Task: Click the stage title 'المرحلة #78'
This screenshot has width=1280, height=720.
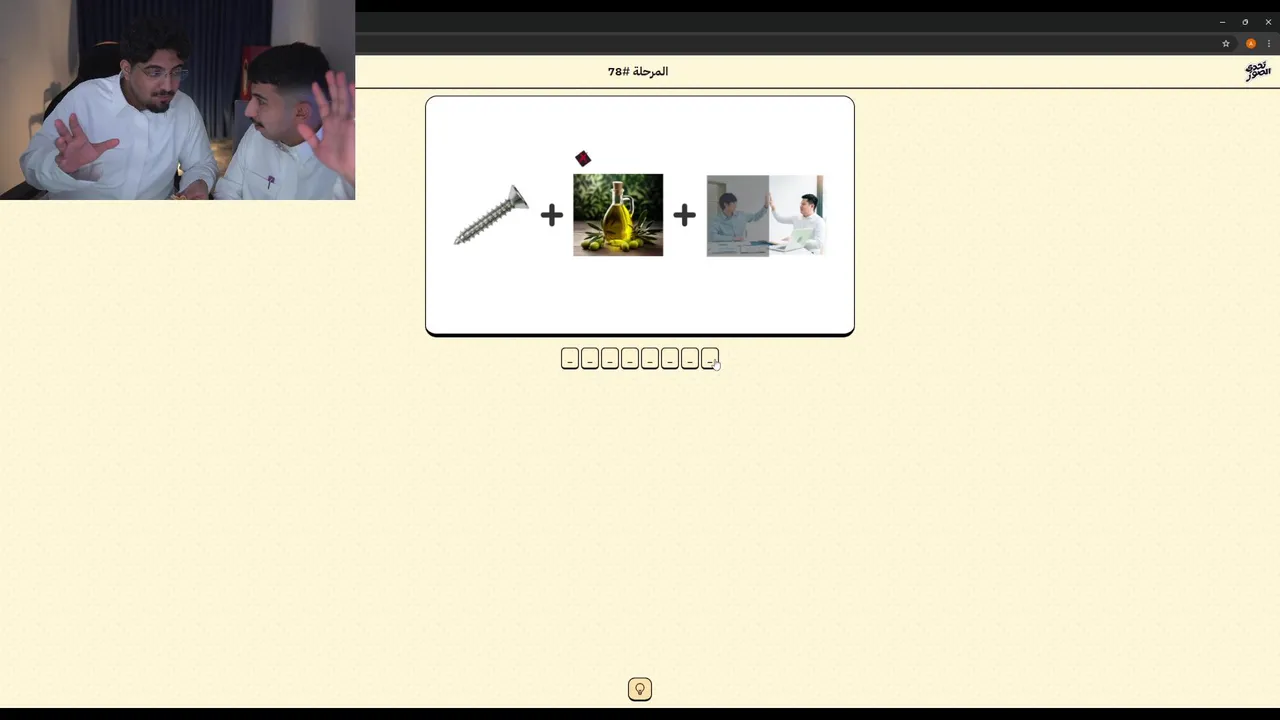Action: click(638, 72)
